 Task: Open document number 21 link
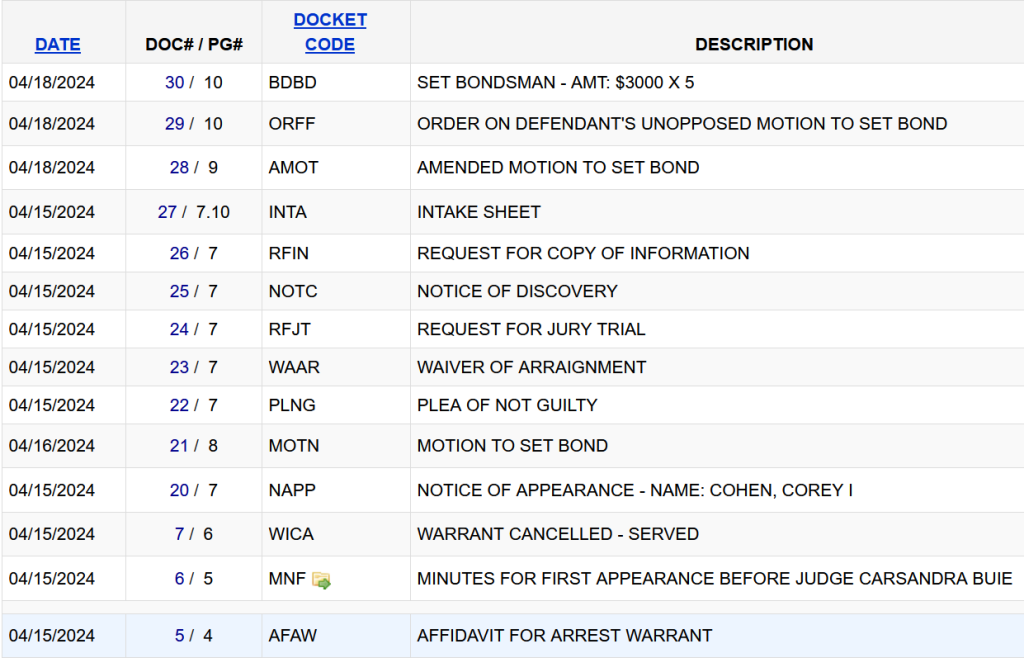click(179, 446)
